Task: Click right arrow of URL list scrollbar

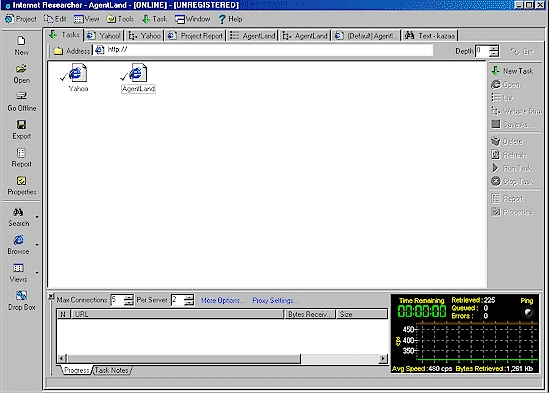Action: (383, 359)
